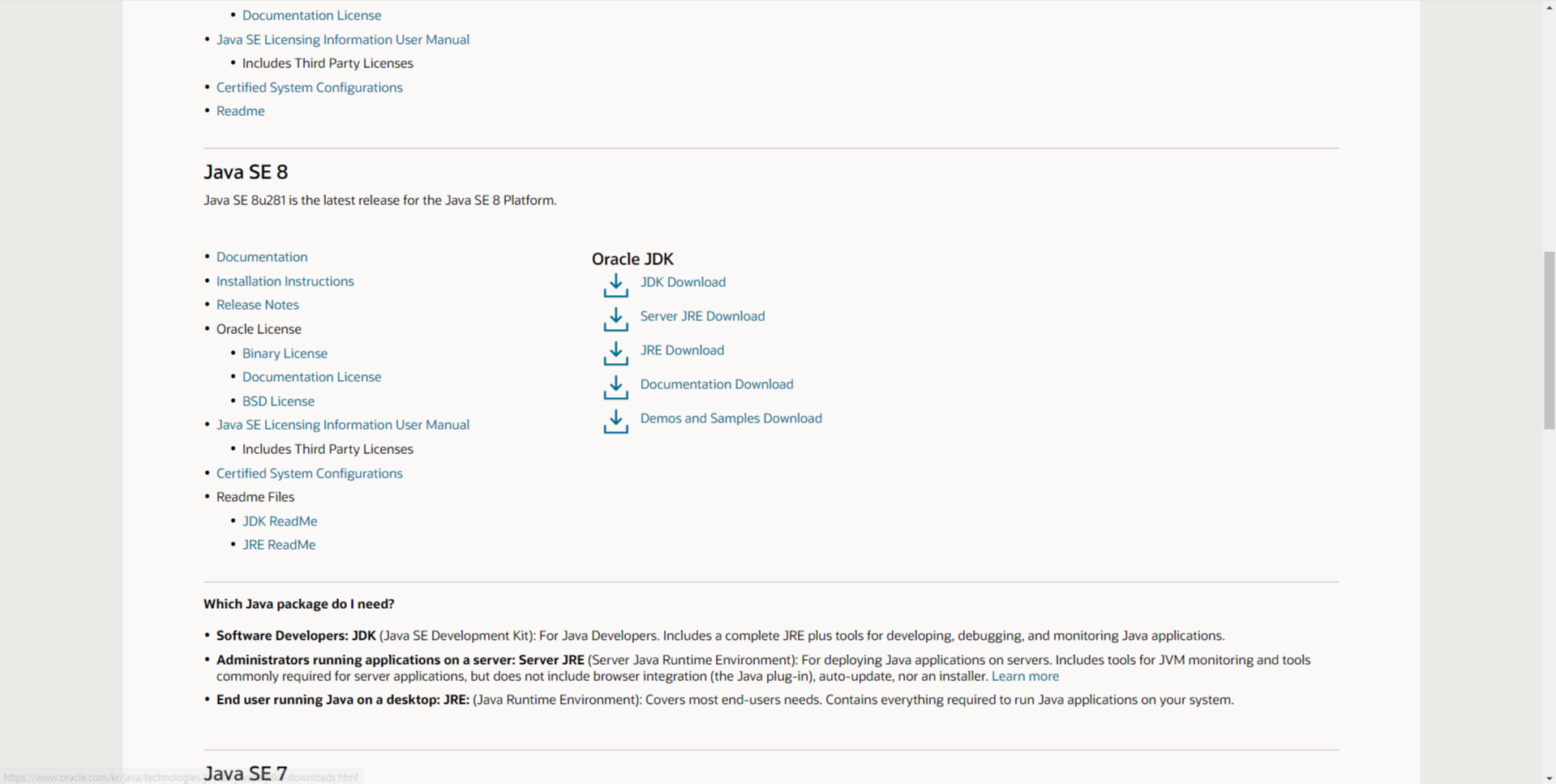Open the Binary License link
The image size is (1556, 784).
click(285, 353)
